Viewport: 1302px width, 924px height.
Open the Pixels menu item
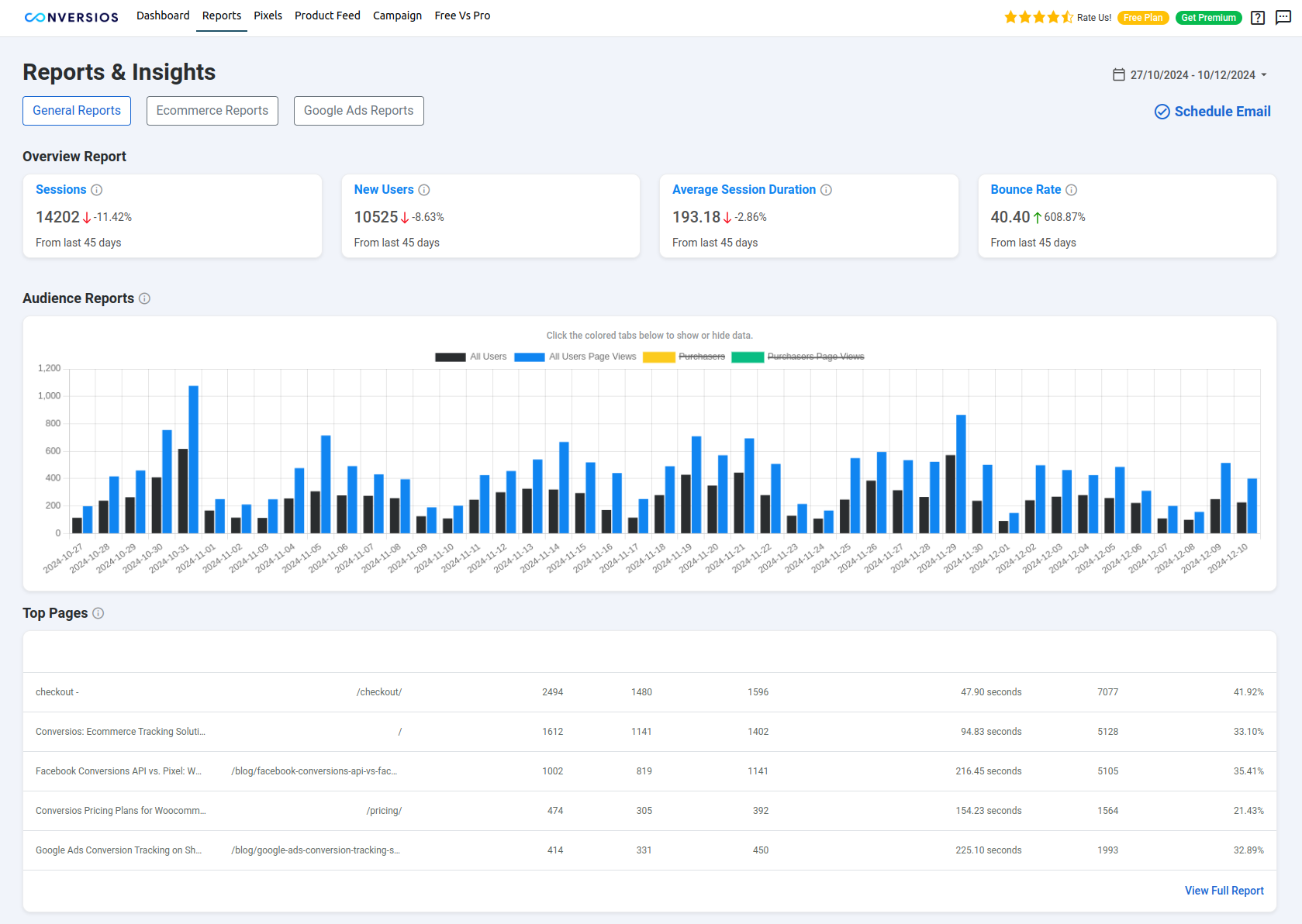tap(268, 16)
